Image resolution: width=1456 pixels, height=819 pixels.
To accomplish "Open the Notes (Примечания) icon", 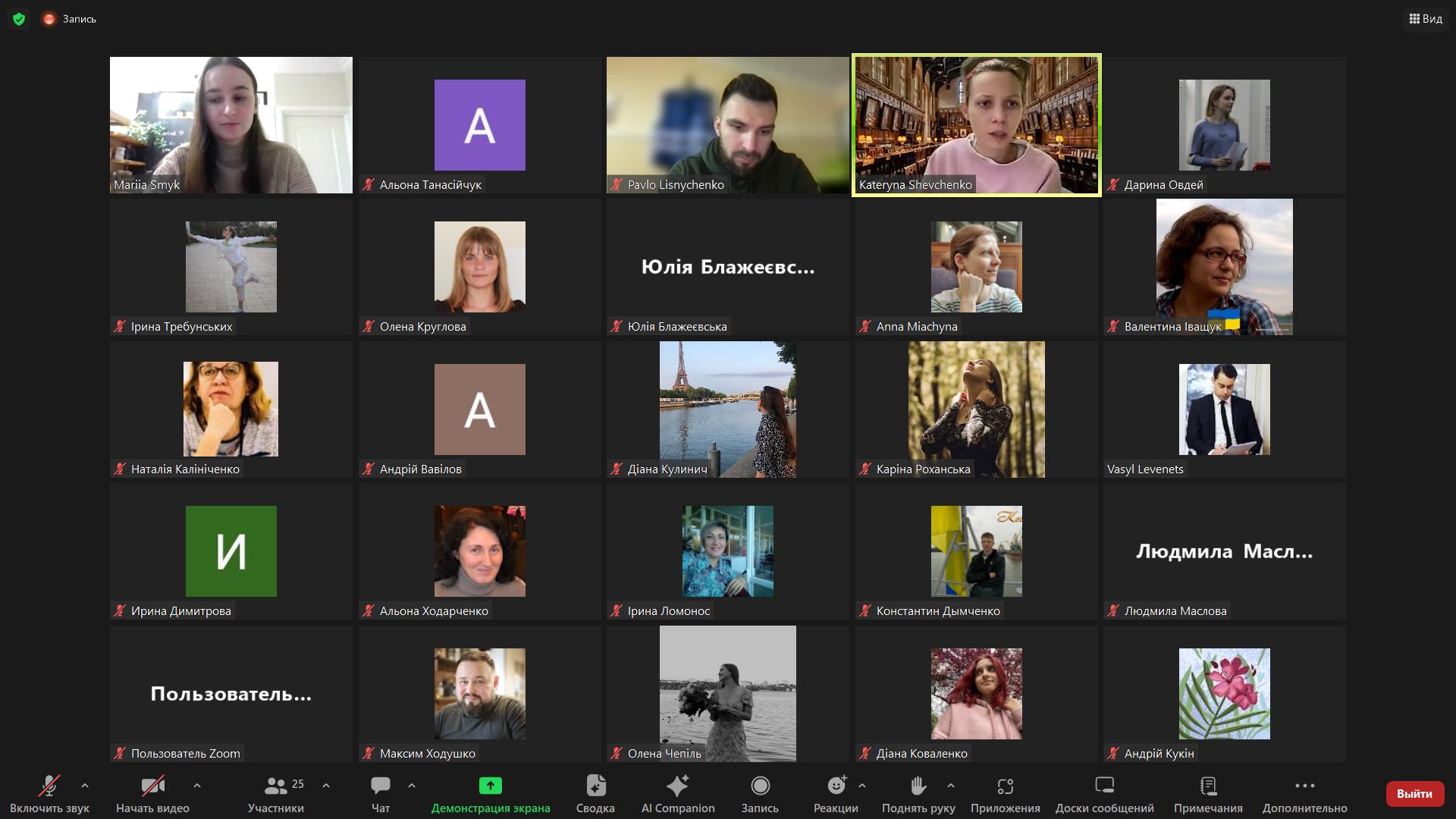I will pyautogui.click(x=1208, y=786).
